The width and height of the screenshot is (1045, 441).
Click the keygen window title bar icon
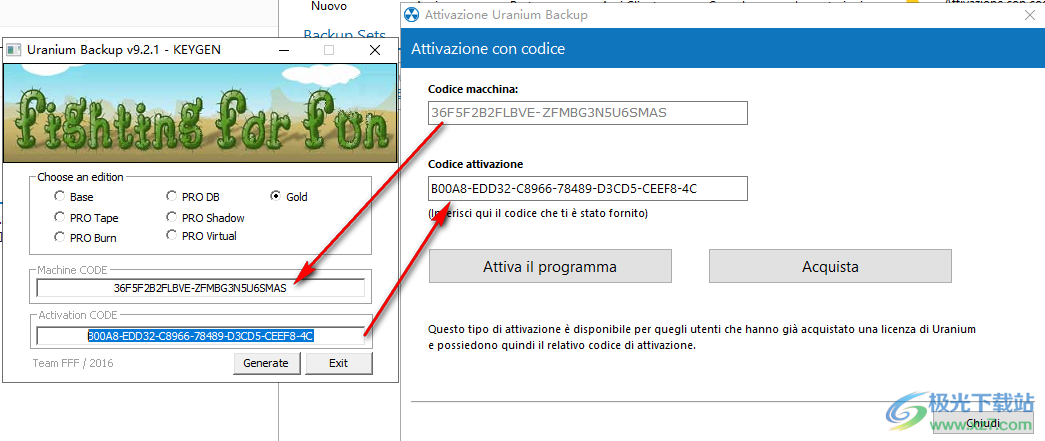(15, 49)
